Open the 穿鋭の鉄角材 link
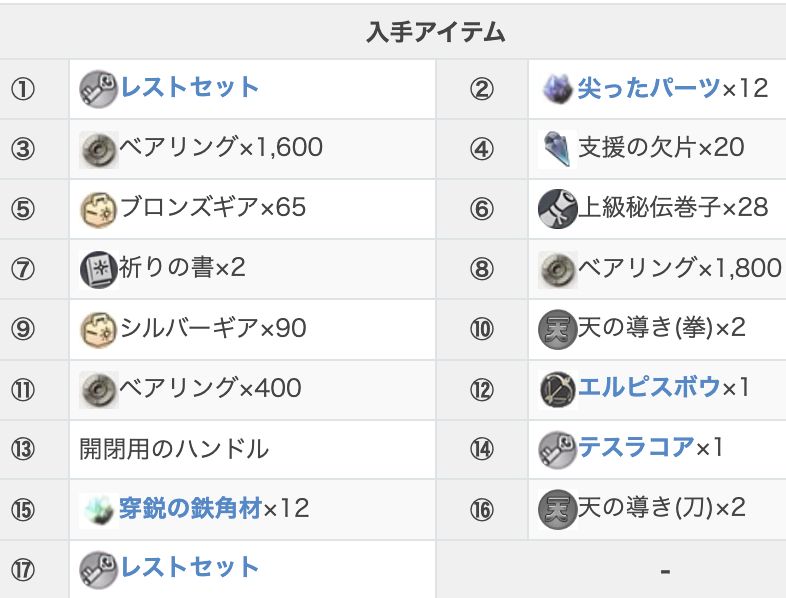 coord(189,508)
